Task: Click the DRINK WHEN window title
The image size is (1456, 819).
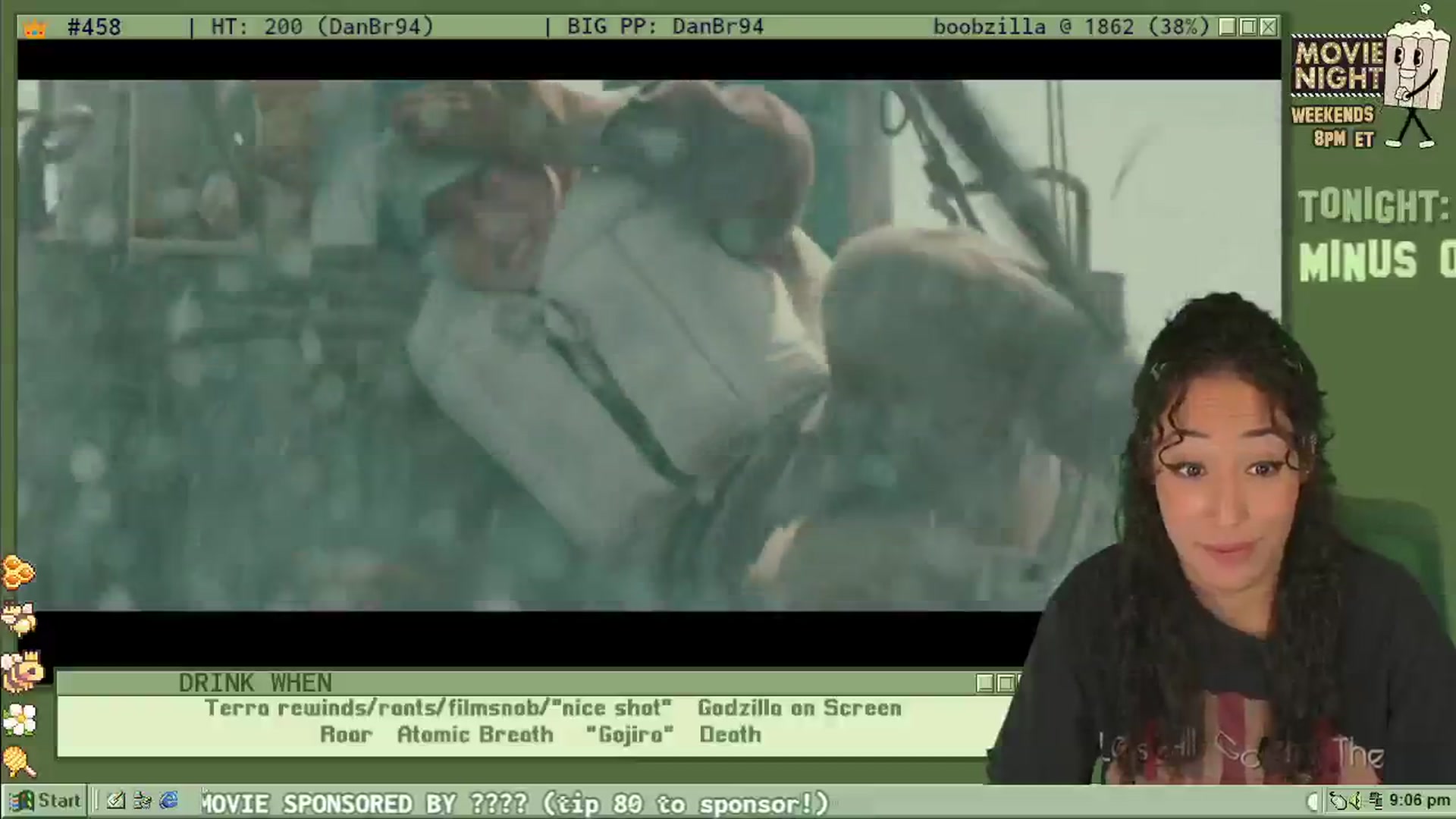Action: [256, 683]
